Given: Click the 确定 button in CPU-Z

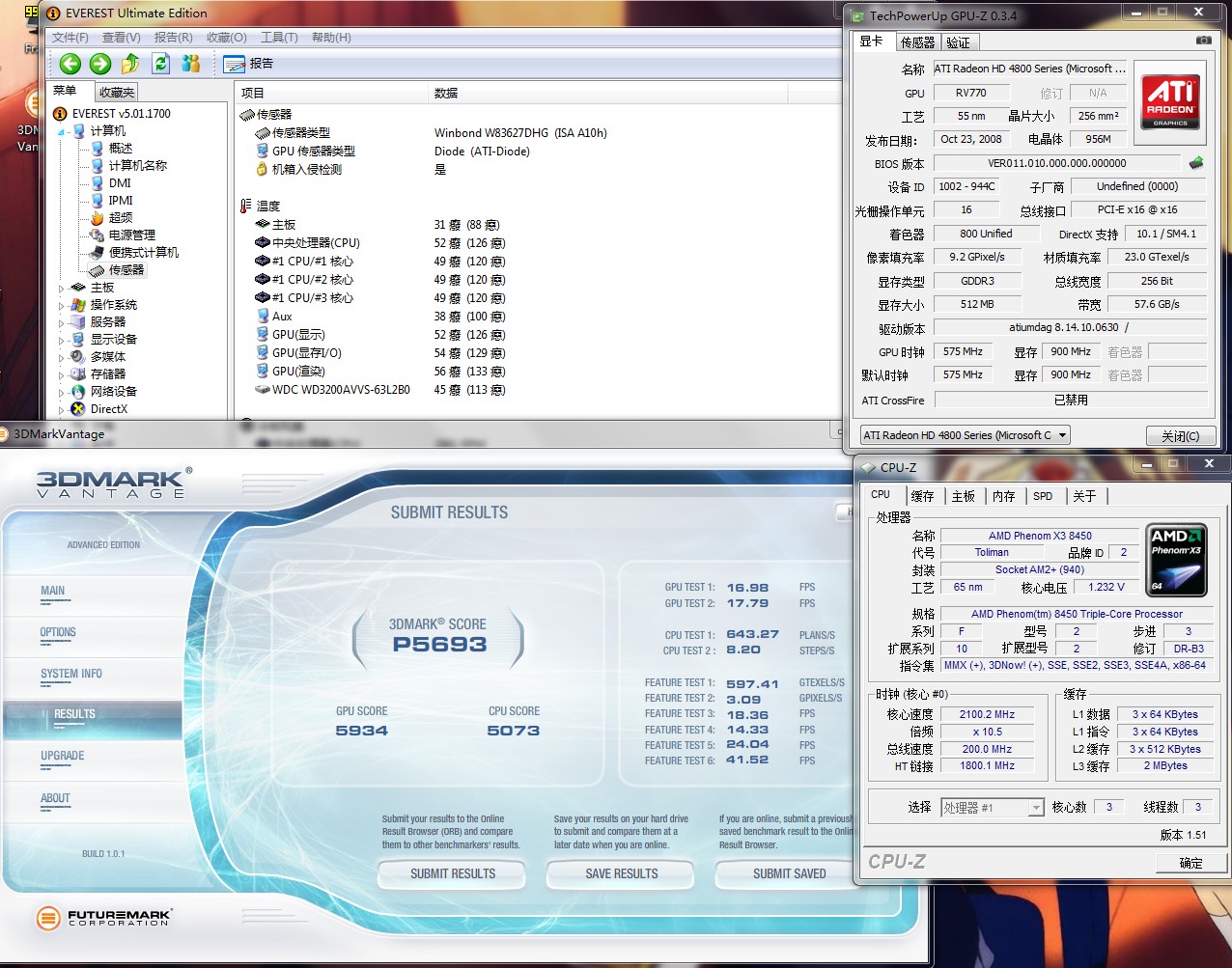Looking at the screenshot, I should (x=1190, y=863).
